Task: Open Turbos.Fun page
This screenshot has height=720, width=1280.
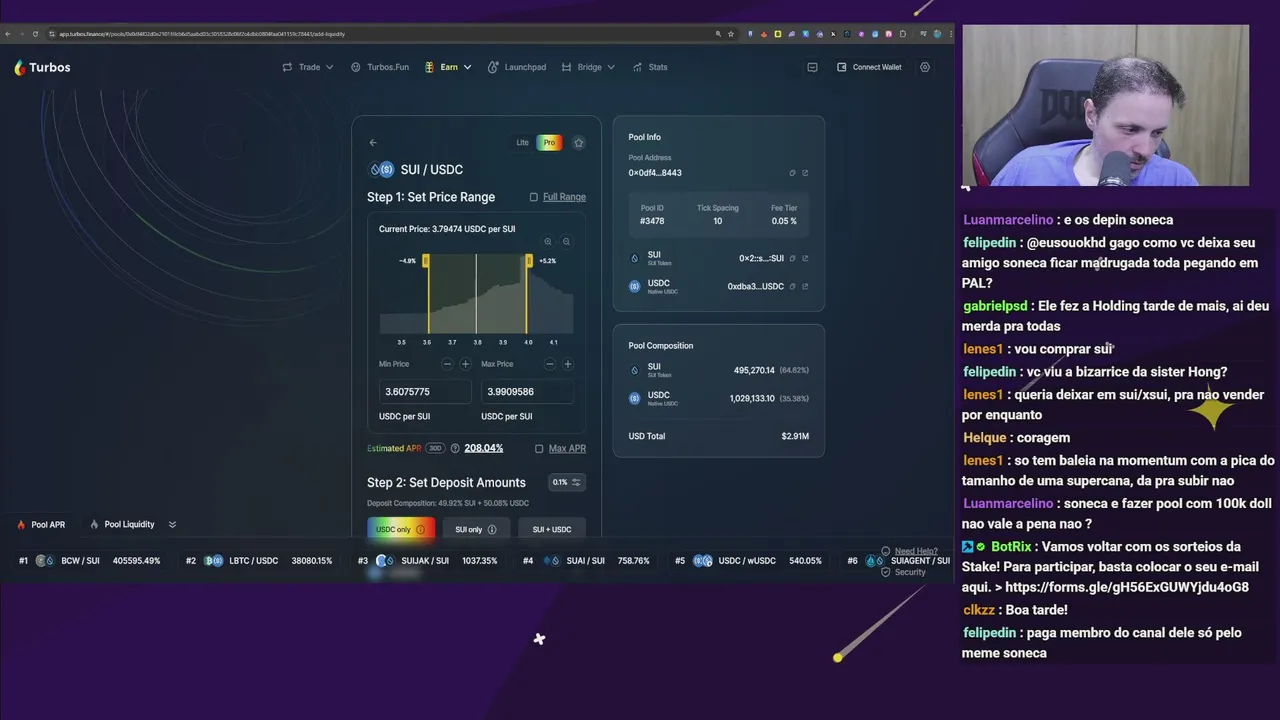Action: [x=380, y=67]
